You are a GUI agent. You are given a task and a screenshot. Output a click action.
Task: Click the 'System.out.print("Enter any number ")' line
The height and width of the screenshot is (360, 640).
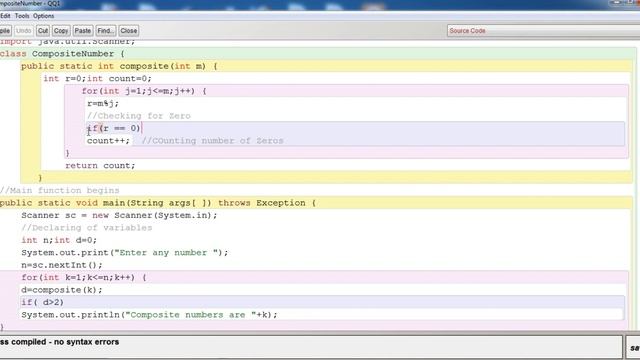tap(124, 253)
